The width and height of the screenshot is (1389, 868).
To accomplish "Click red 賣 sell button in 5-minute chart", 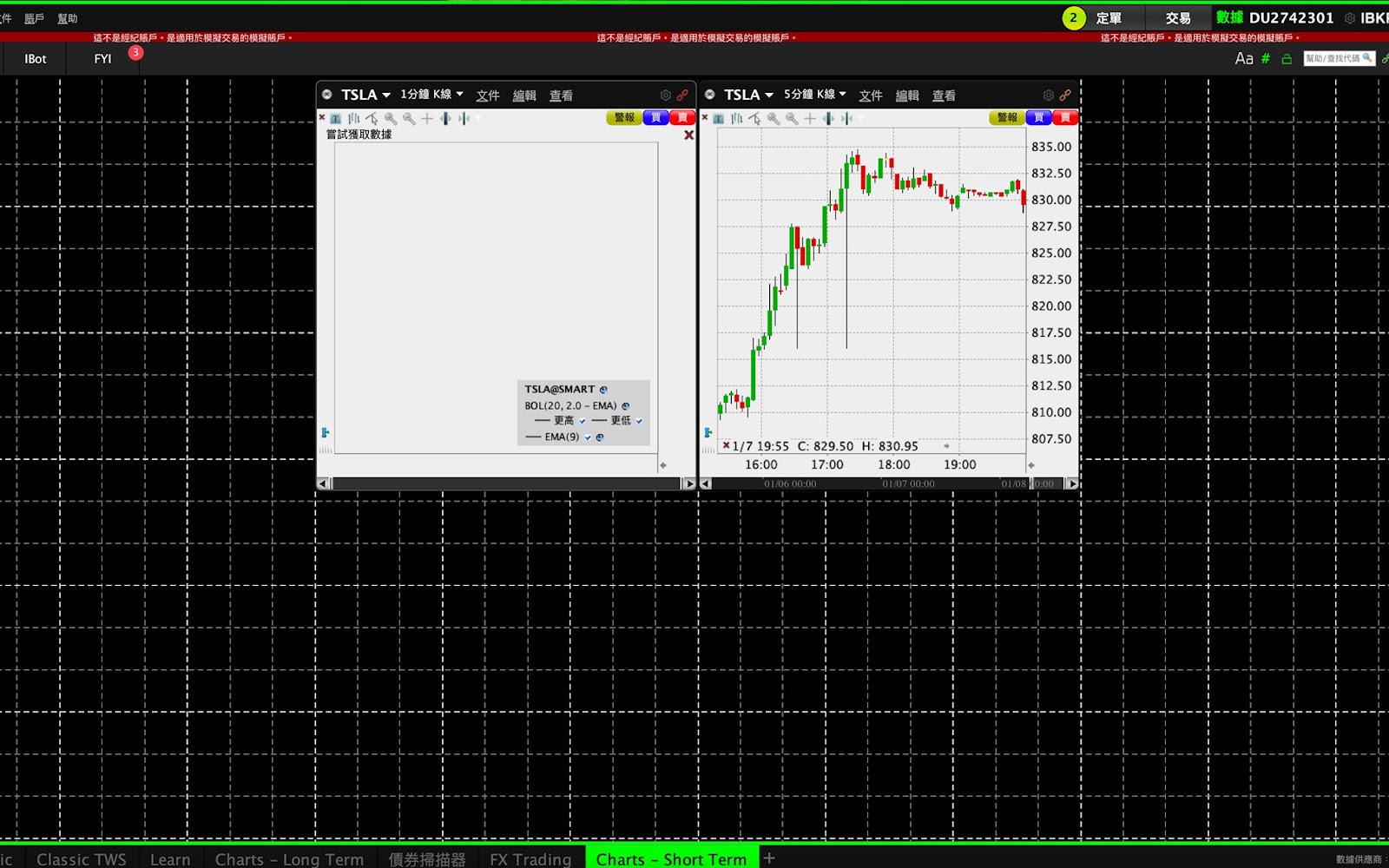I will [1065, 117].
